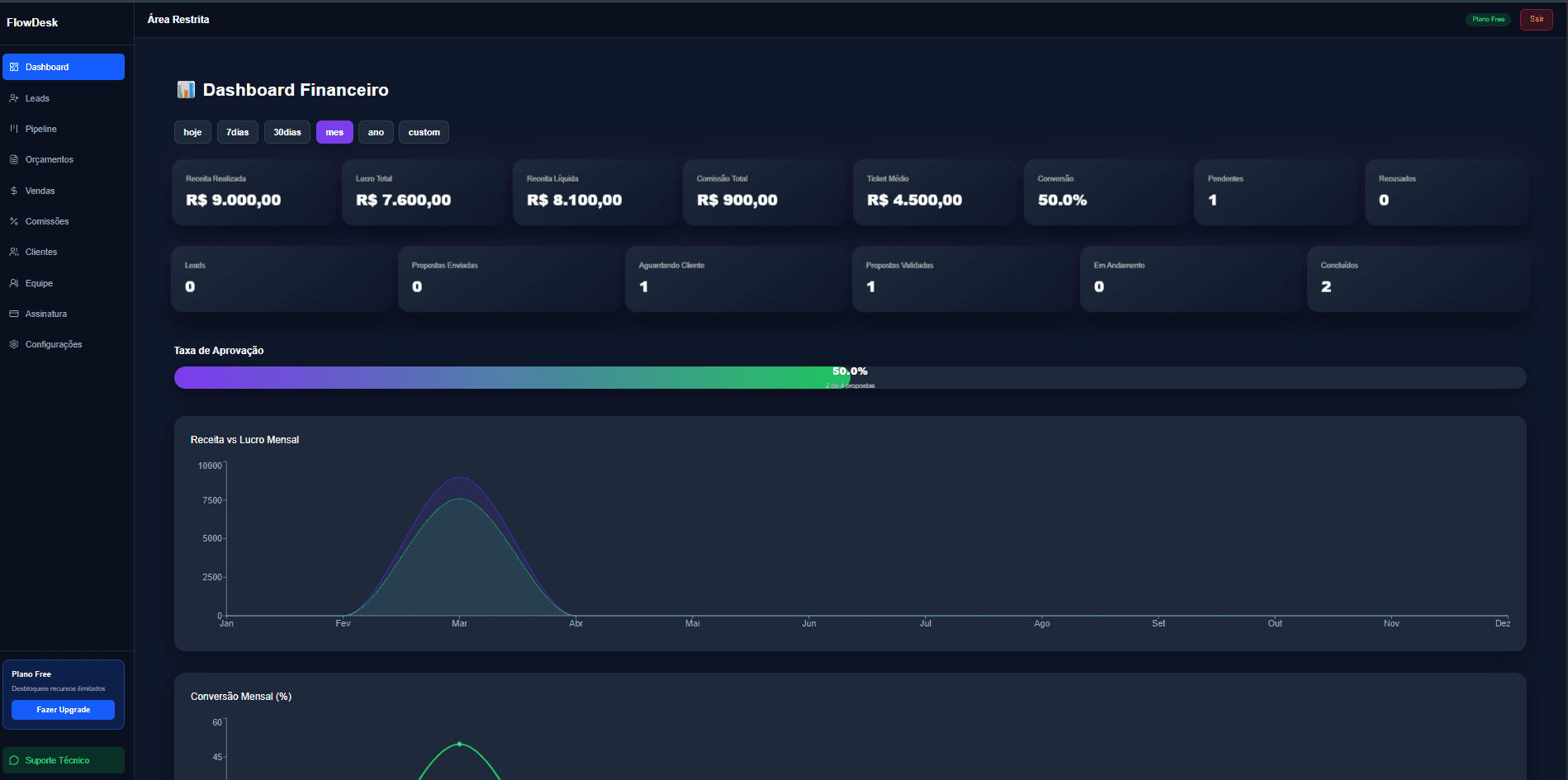The width and height of the screenshot is (1568, 780).
Task: Activate the hoje time filter
Action: click(192, 132)
